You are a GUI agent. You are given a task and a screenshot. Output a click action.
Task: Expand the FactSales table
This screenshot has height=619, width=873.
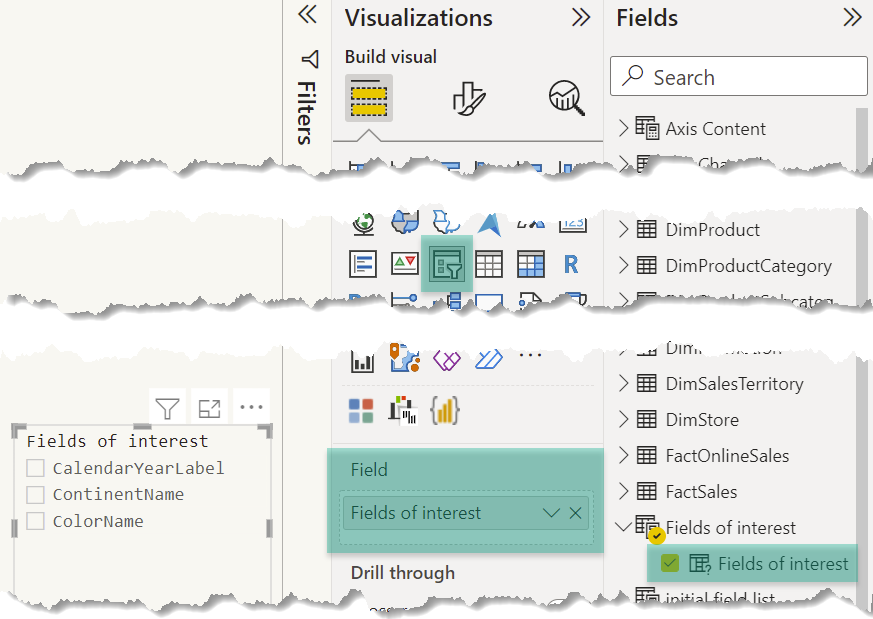[624, 492]
